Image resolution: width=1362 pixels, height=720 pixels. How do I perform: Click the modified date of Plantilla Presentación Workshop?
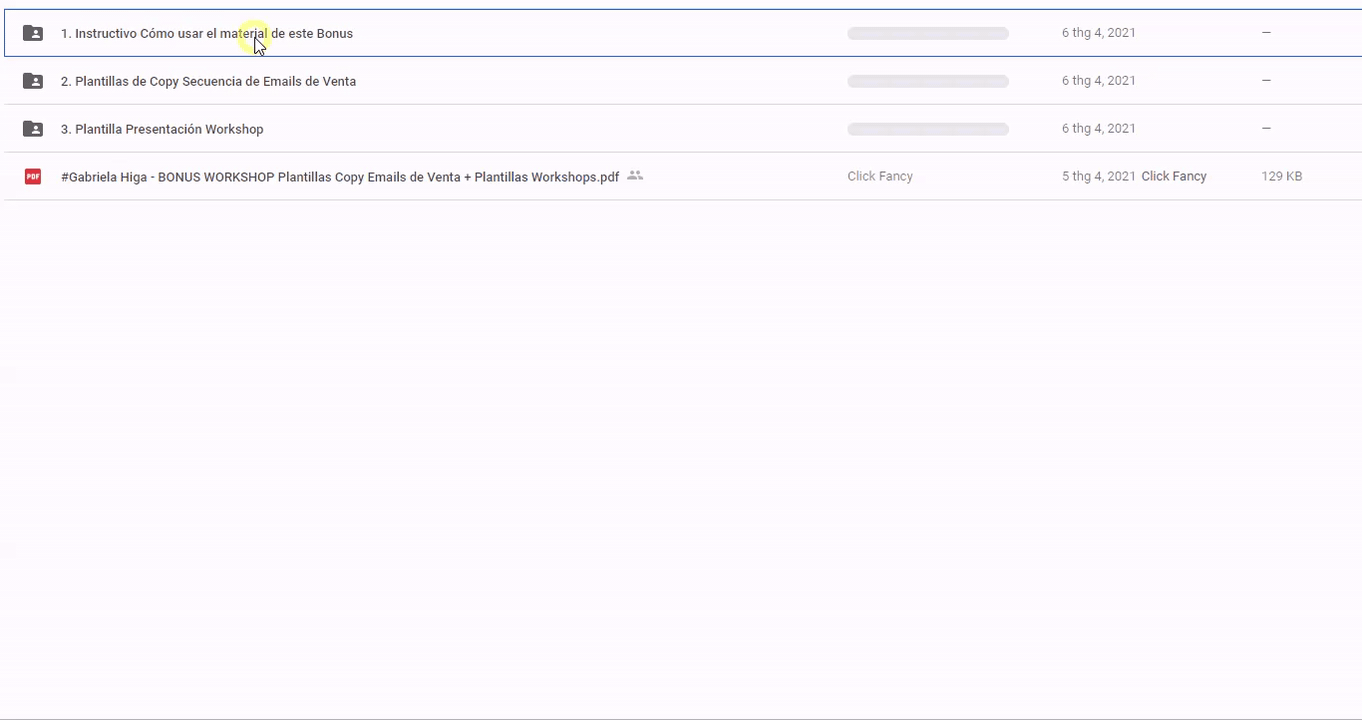click(x=1099, y=129)
